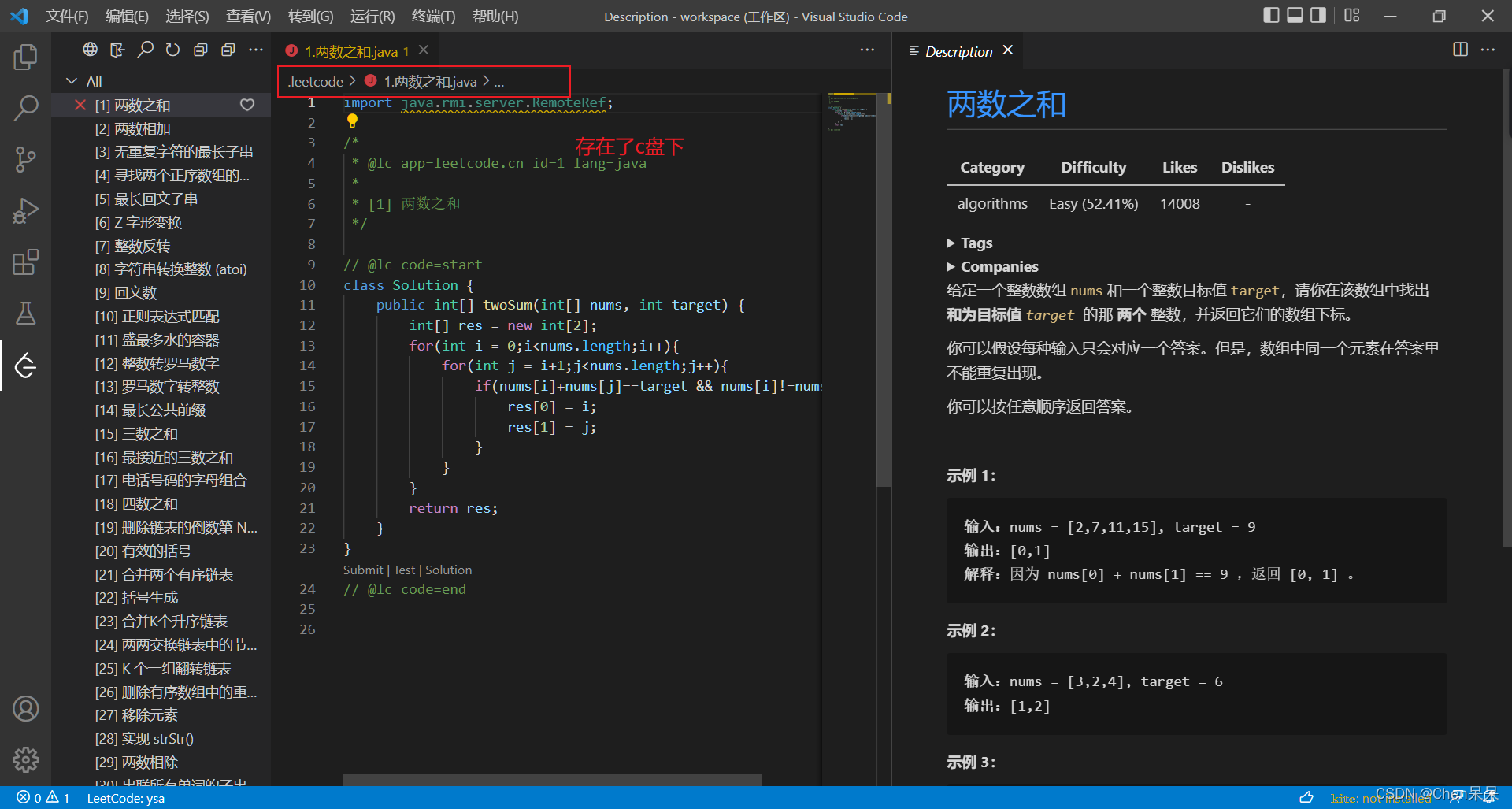The width and height of the screenshot is (1512, 809).
Task: Open the 查看(V) menu
Action: (248, 16)
